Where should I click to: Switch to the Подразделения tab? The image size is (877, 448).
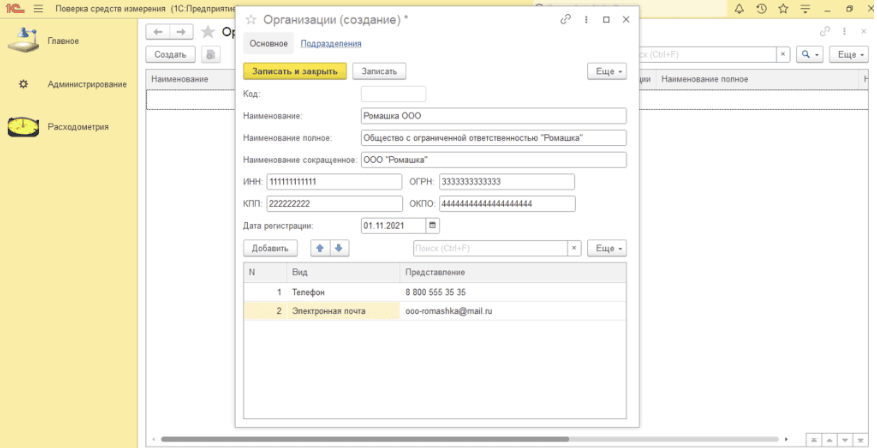point(331,44)
